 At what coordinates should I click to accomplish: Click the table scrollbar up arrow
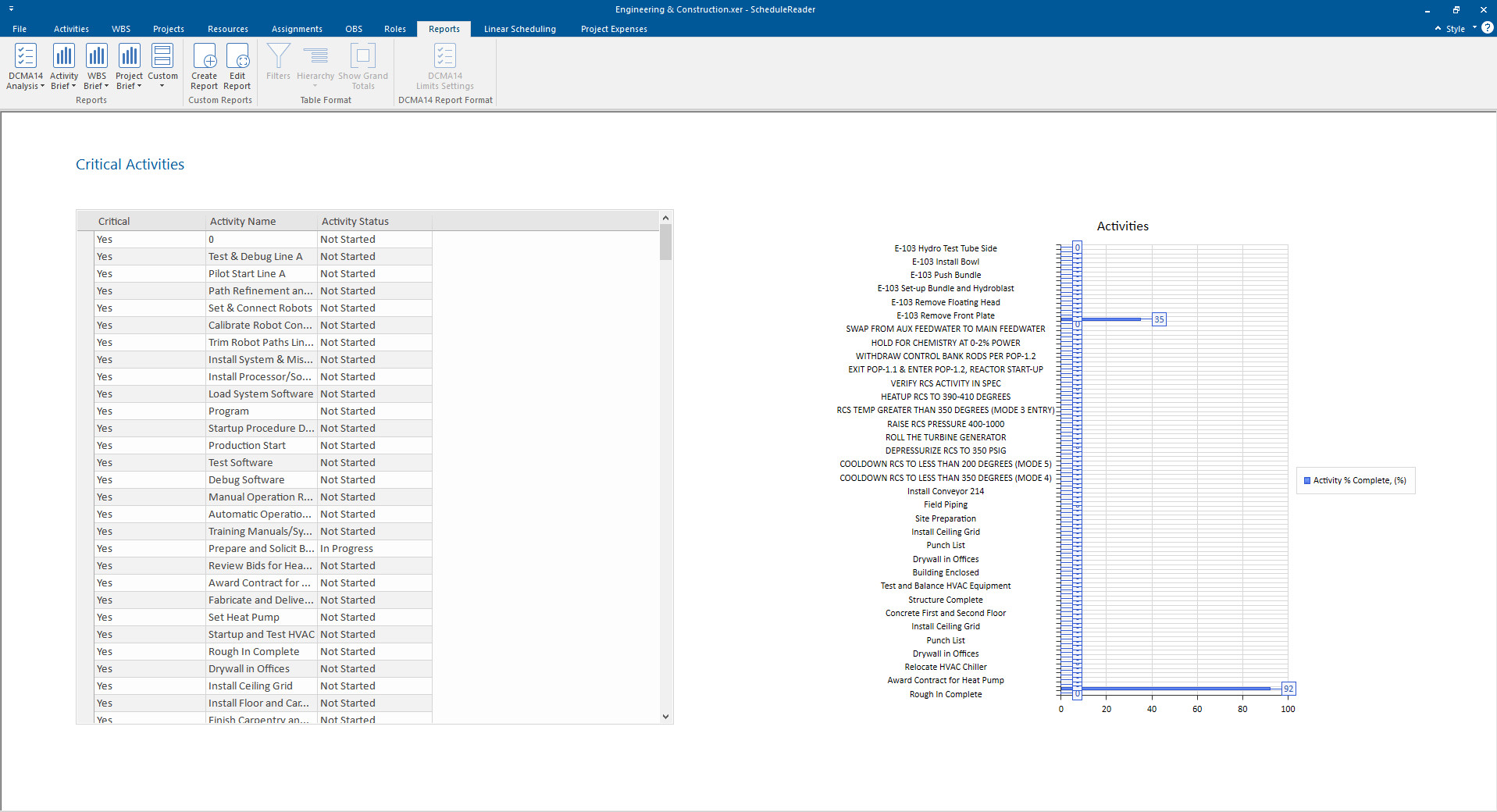click(x=665, y=218)
